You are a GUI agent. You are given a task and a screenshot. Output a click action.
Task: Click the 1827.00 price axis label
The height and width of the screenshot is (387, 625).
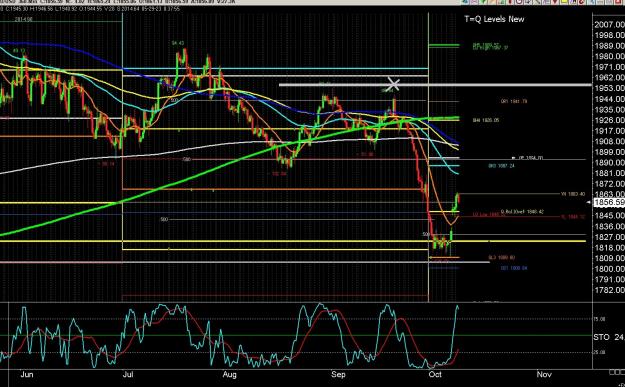[609, 237]
